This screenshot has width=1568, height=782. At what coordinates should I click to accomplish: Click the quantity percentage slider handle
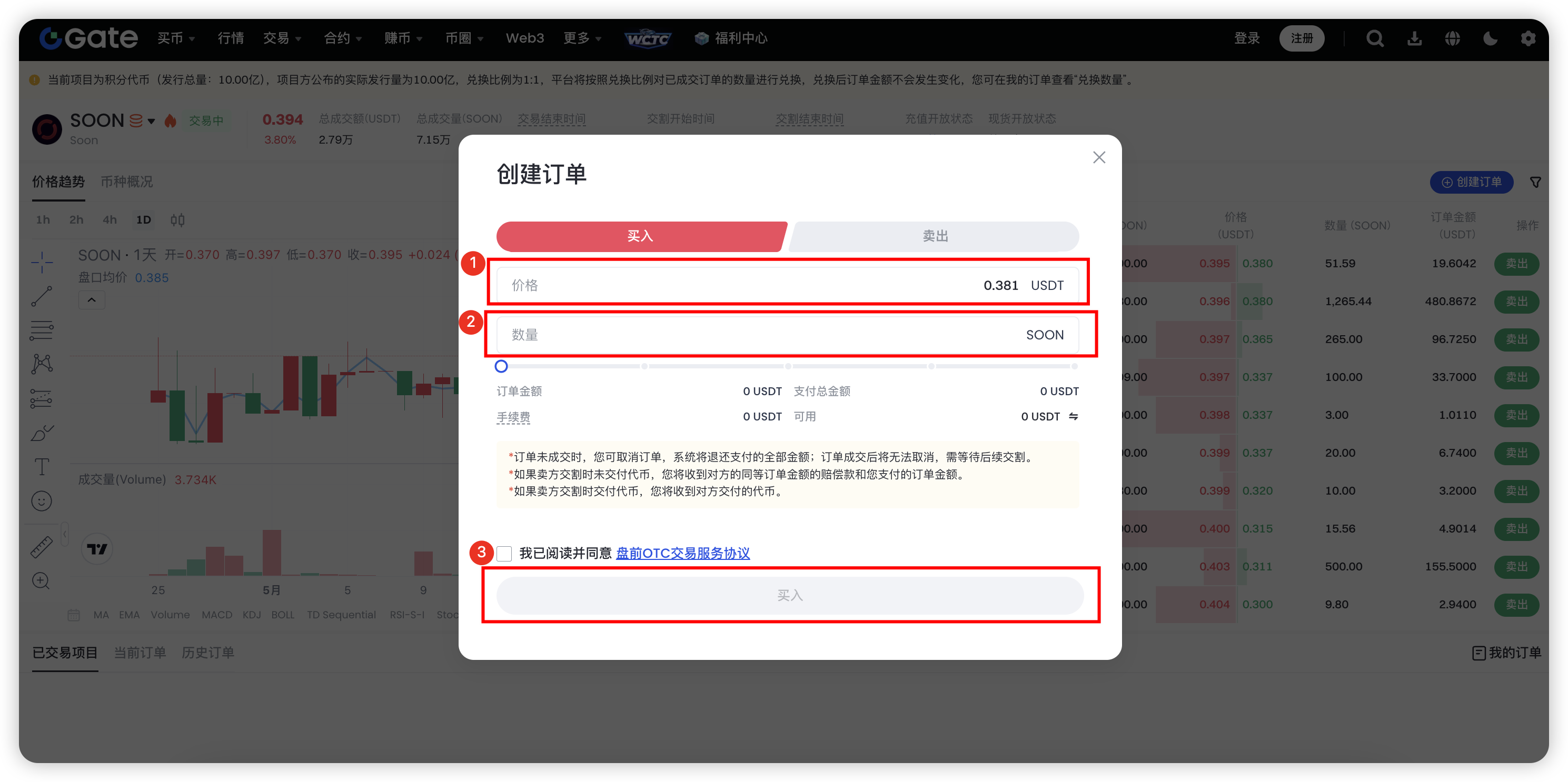(501, 366)
